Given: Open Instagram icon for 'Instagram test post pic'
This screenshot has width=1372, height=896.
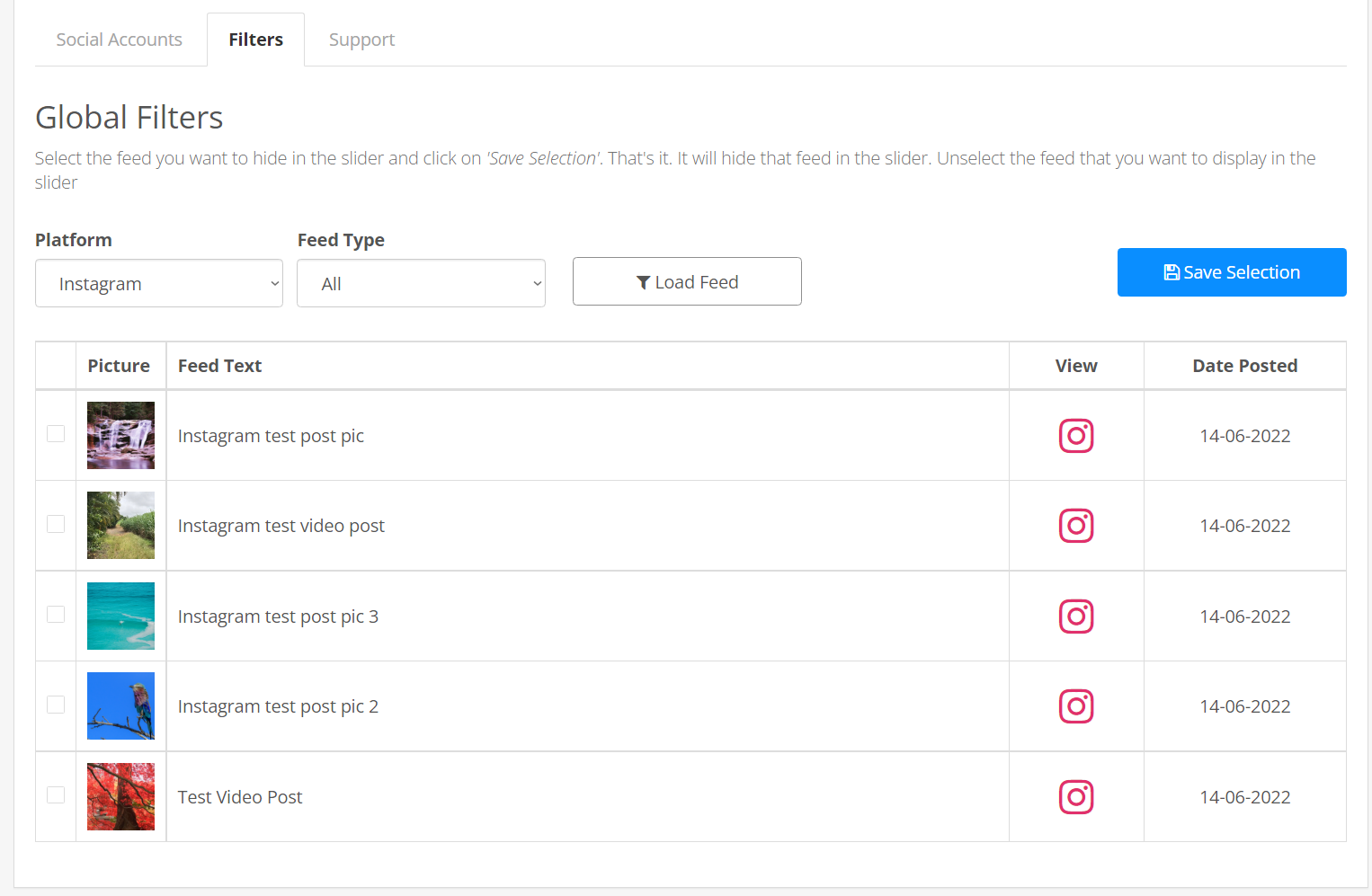Looking at the screenshot, I should click(x=1075, y=436).
